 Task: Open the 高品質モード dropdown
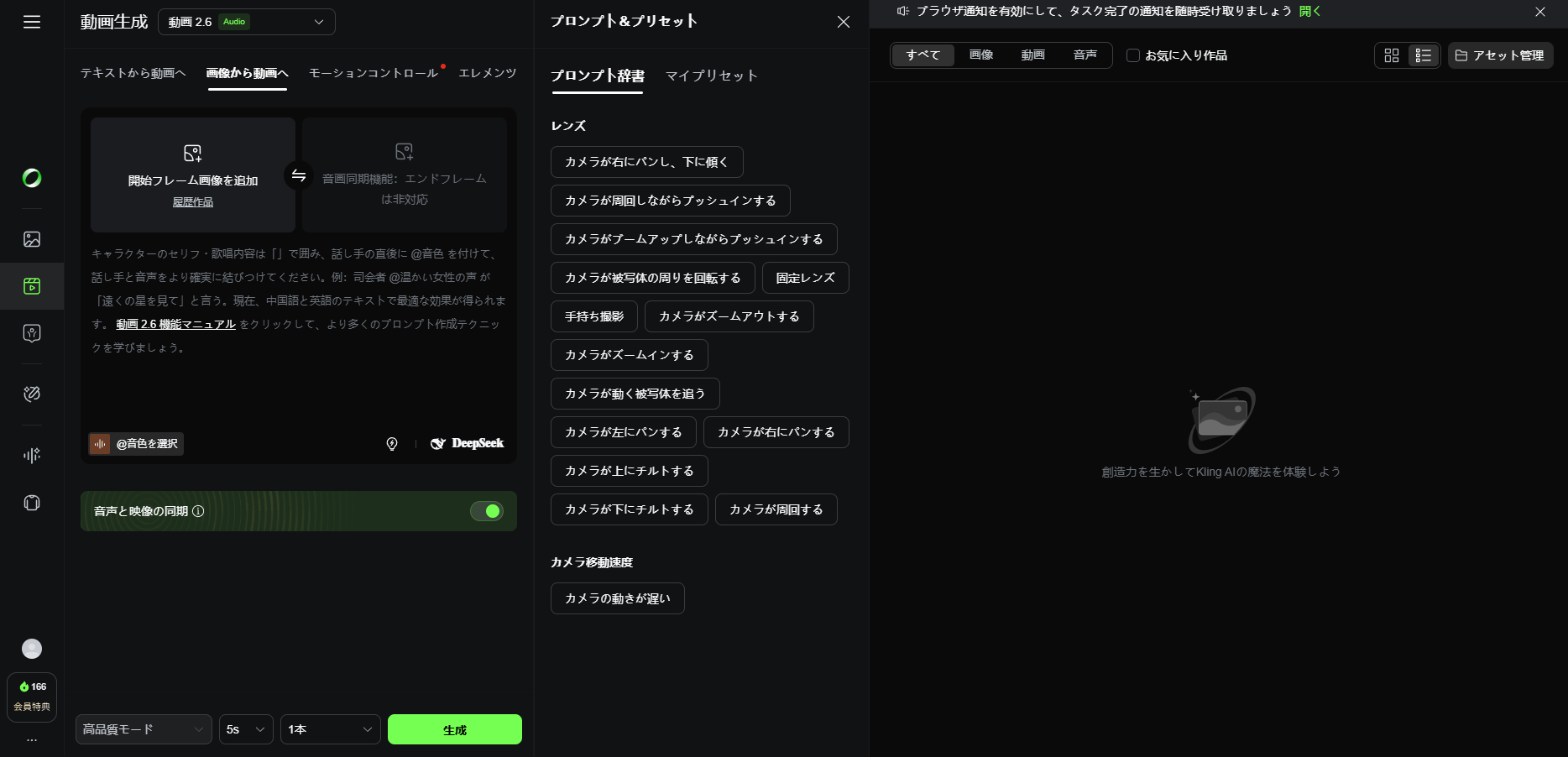pos(144,729)
